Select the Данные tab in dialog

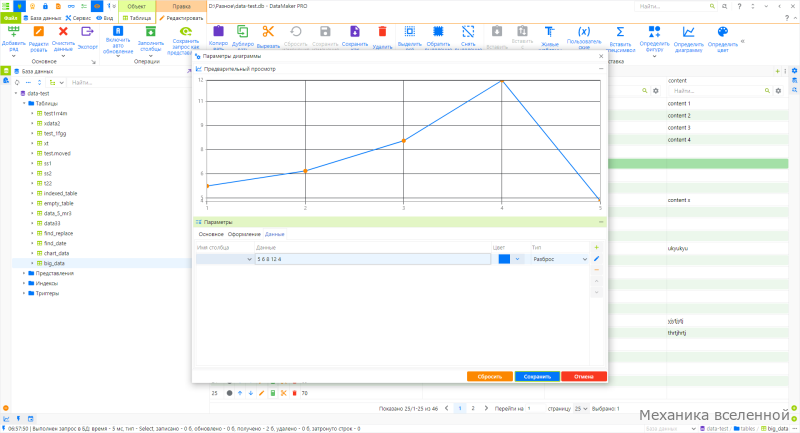coord(274,234)
